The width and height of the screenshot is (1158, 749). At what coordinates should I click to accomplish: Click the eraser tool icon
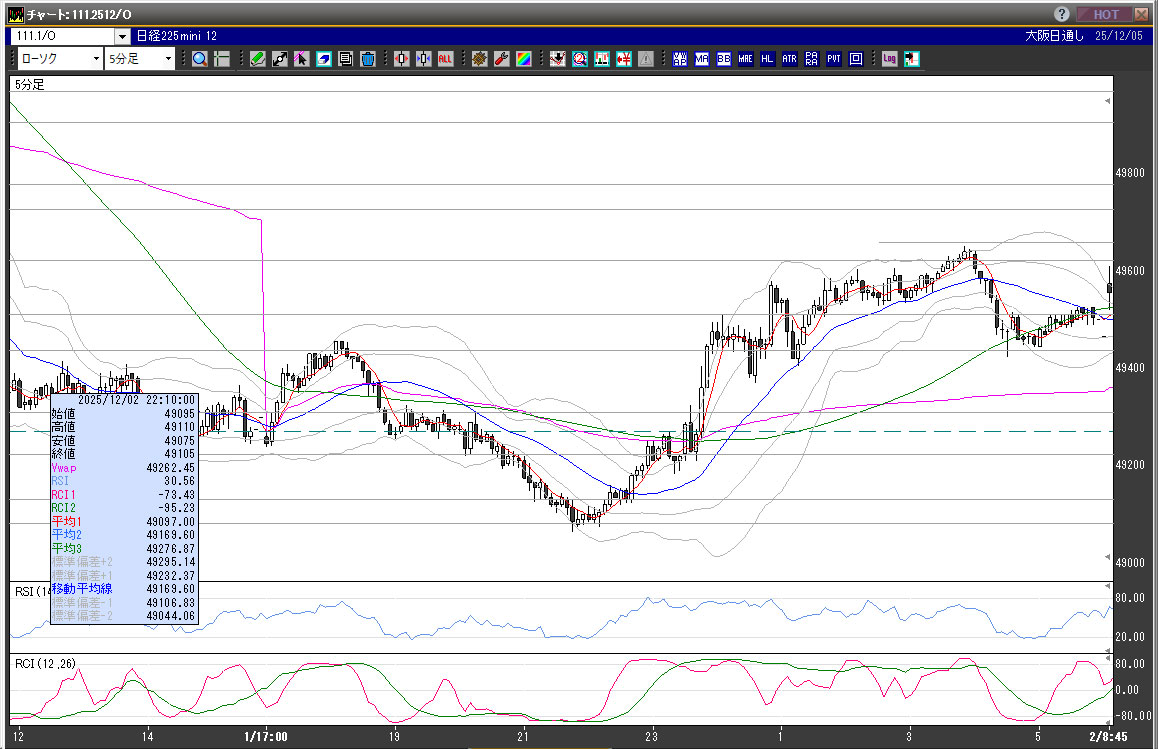[x=323, y=59]
